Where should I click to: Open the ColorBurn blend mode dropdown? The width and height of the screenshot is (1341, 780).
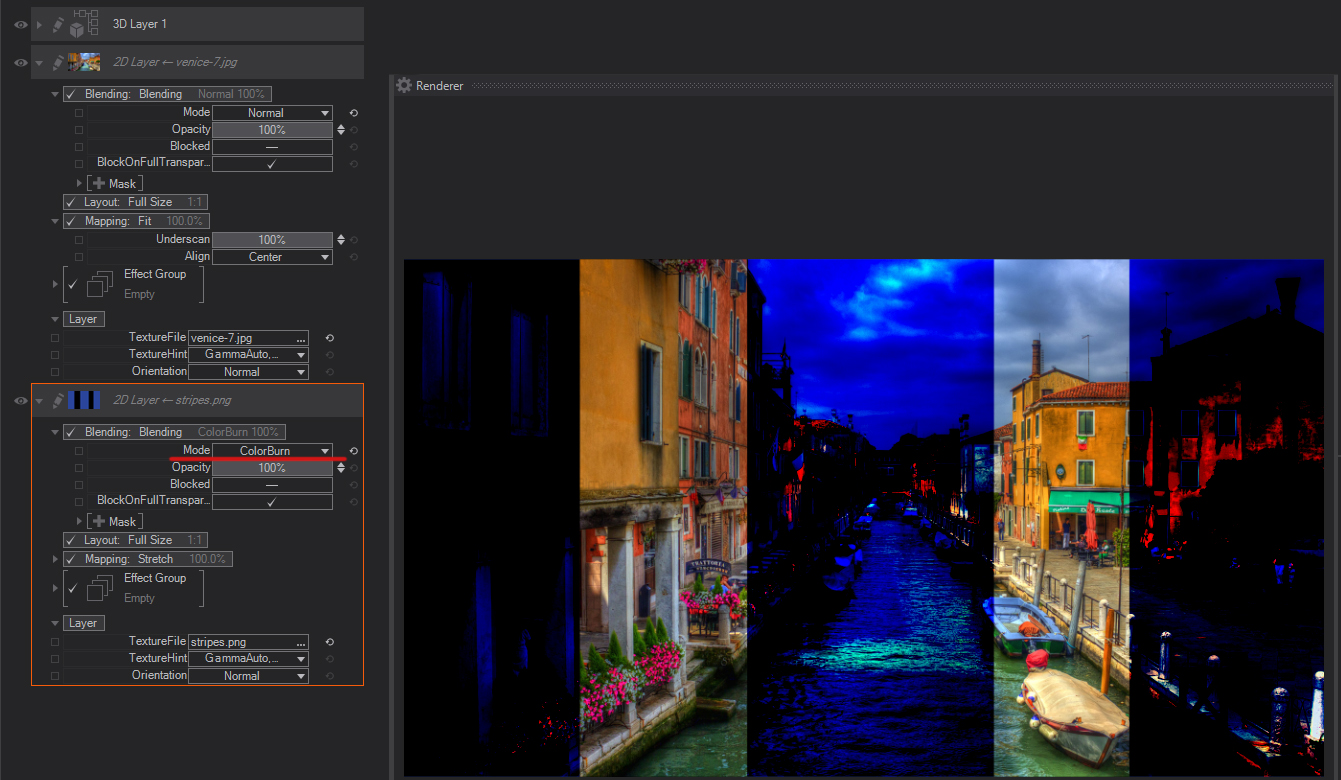[x=272, y=451]
